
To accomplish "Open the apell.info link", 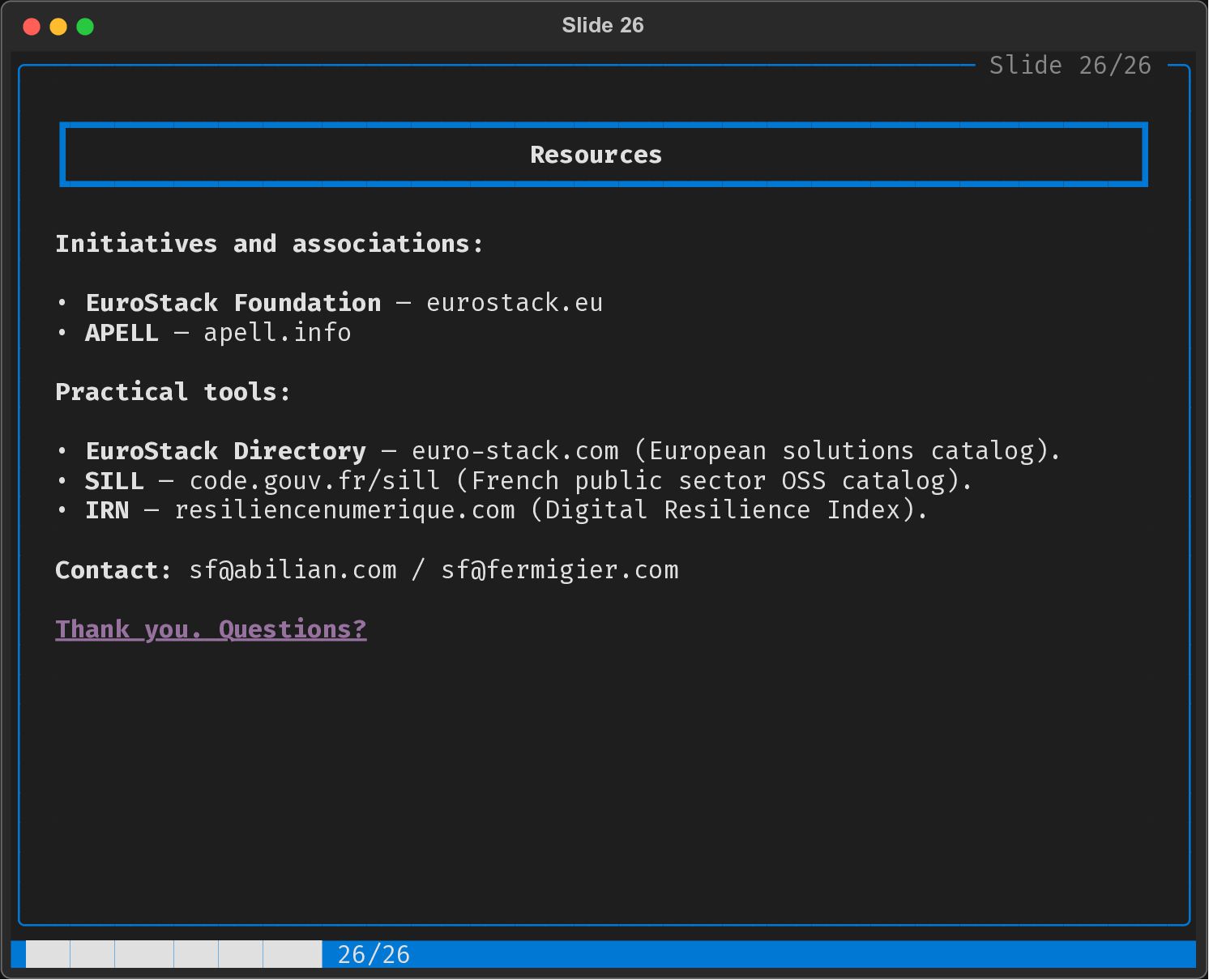I will 277,333.
